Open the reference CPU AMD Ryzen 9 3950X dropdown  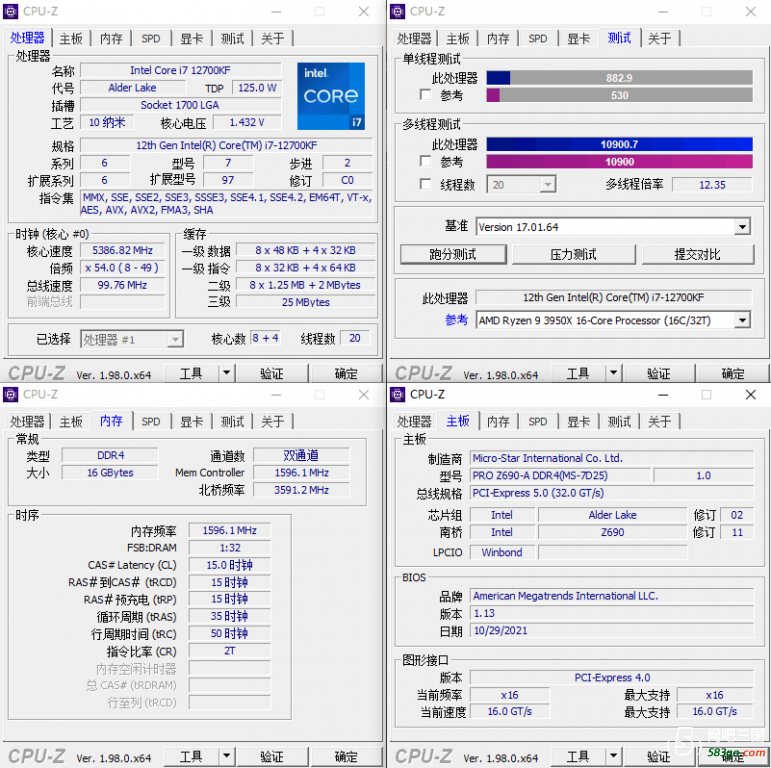click(x=742, y=321)
